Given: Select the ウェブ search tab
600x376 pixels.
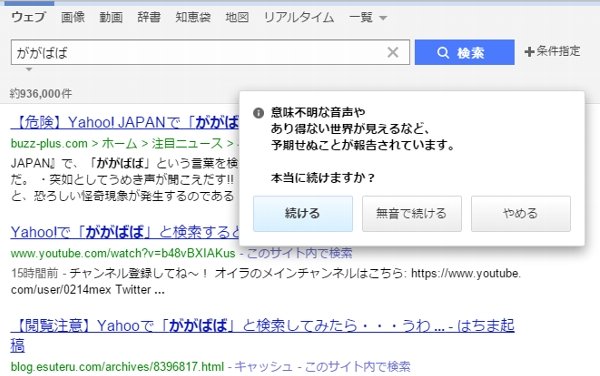Looking at the screenshot, I should [28, 17].
